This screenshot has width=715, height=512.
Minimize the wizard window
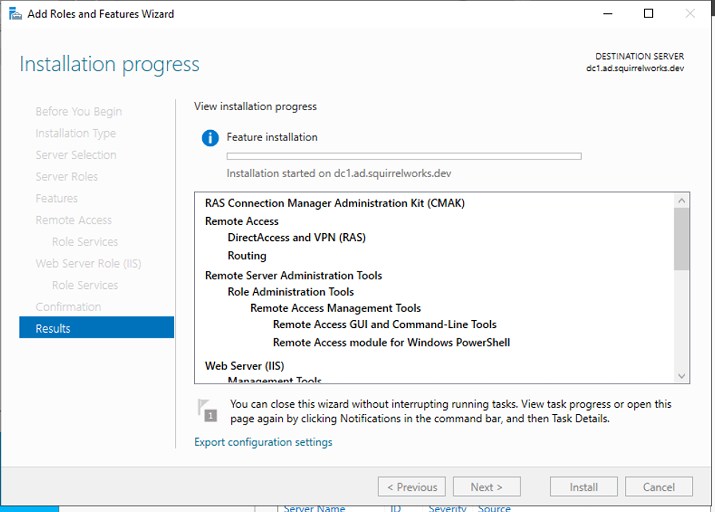click(605, 14)
